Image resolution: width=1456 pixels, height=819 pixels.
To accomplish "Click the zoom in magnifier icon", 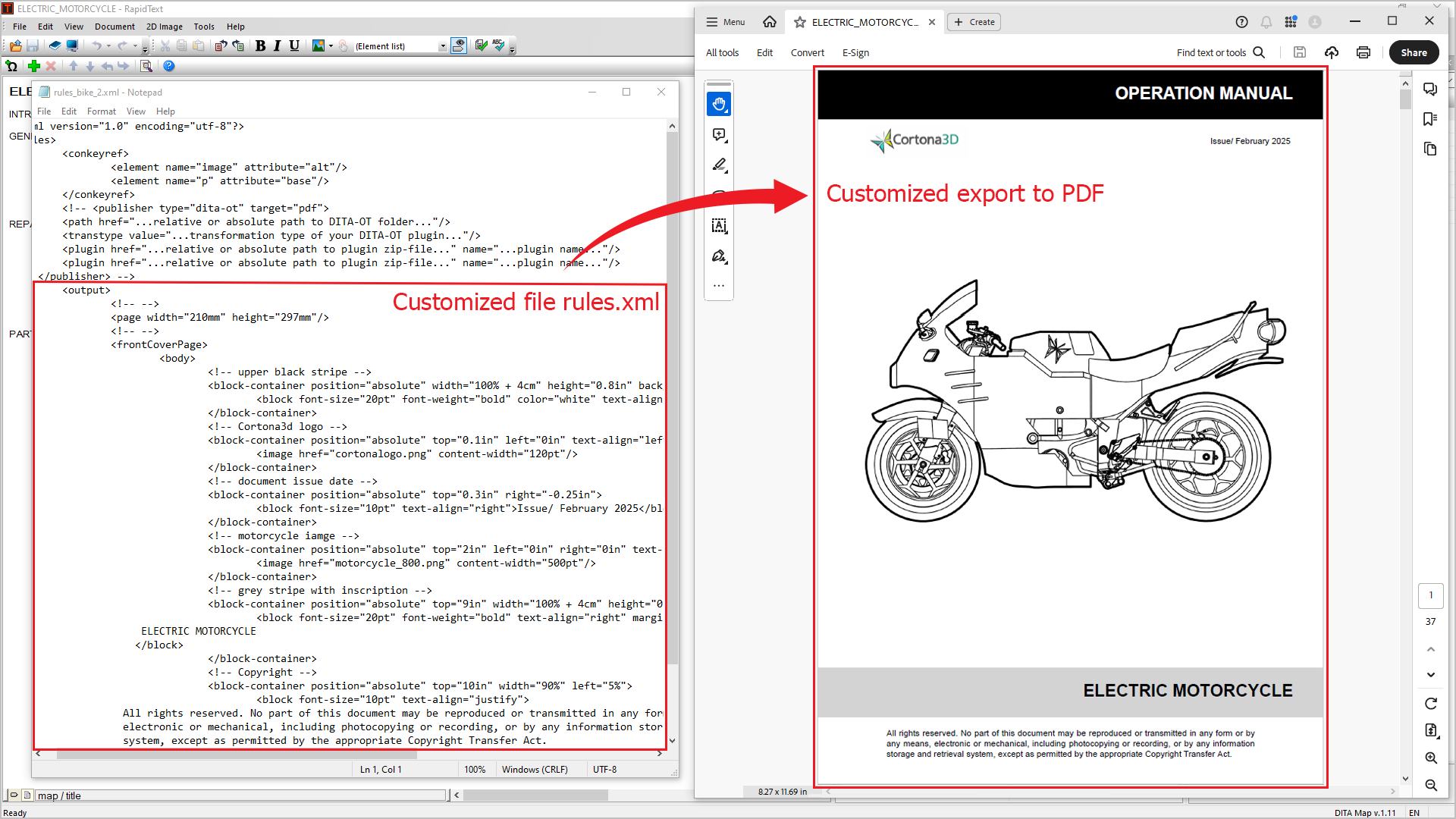I will click(1430, 758).
